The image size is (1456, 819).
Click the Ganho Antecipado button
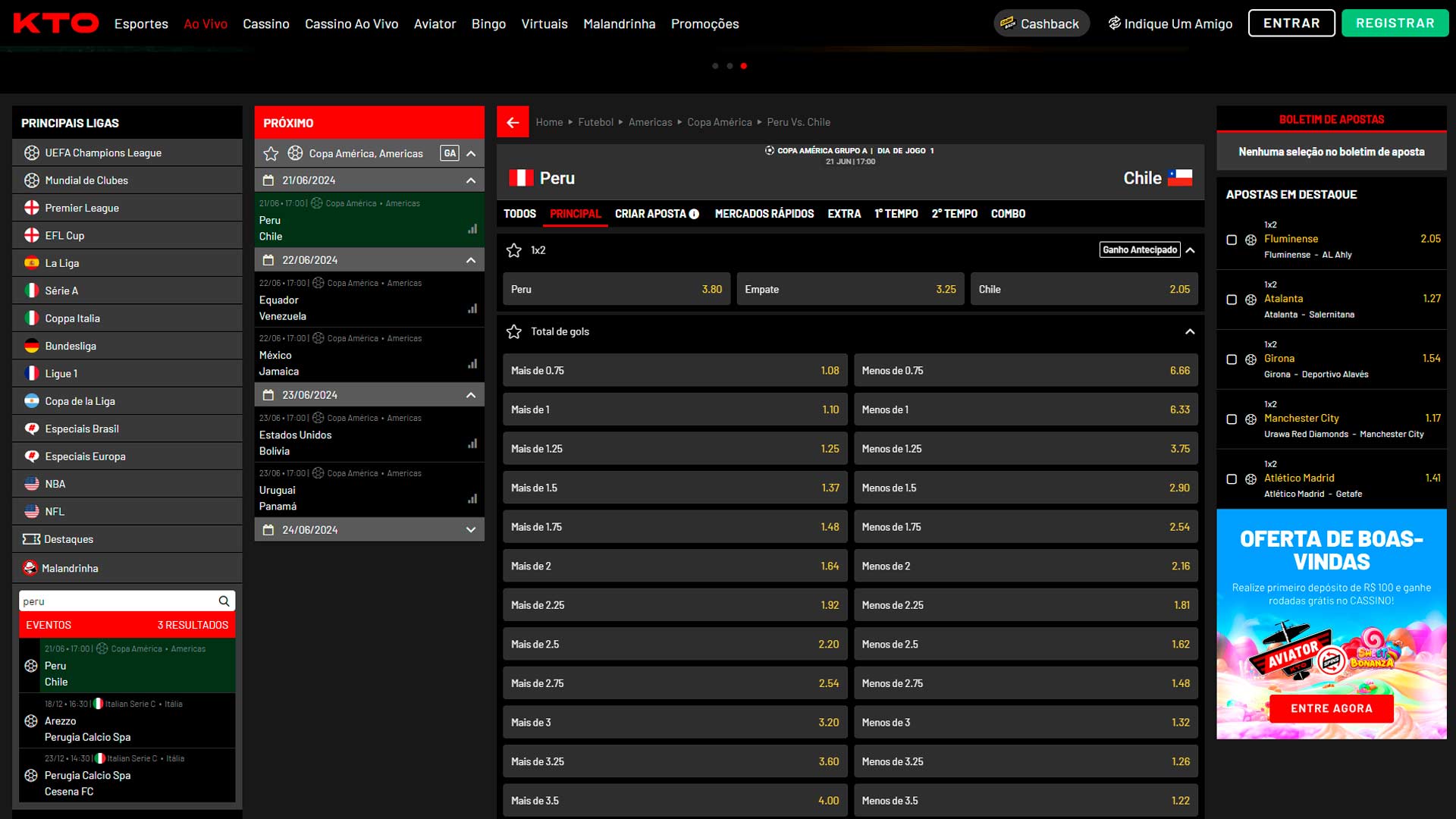[1140, 249]
